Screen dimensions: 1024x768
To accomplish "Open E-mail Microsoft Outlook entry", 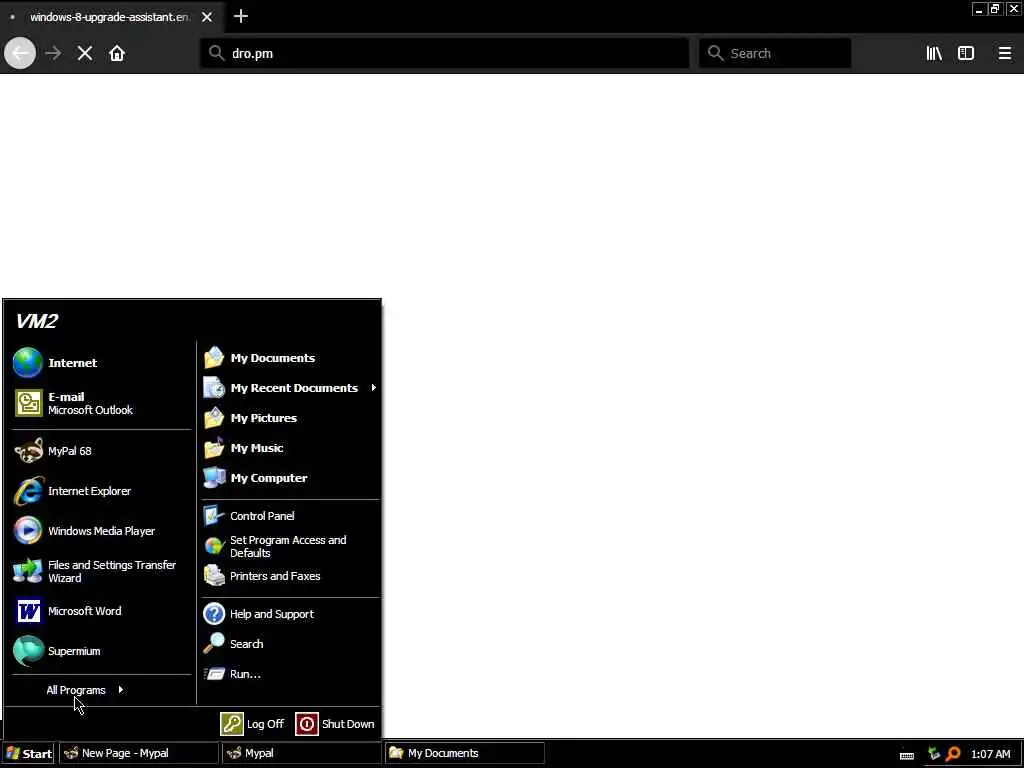I will 101,403.
